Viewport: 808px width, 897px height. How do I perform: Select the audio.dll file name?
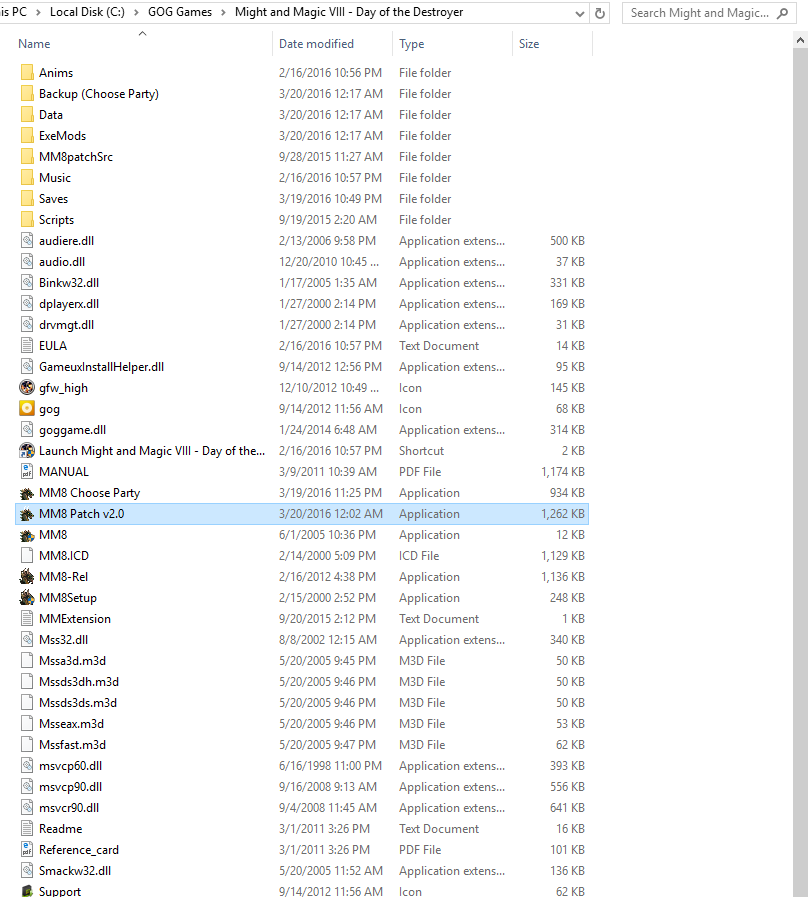[62, 262]
